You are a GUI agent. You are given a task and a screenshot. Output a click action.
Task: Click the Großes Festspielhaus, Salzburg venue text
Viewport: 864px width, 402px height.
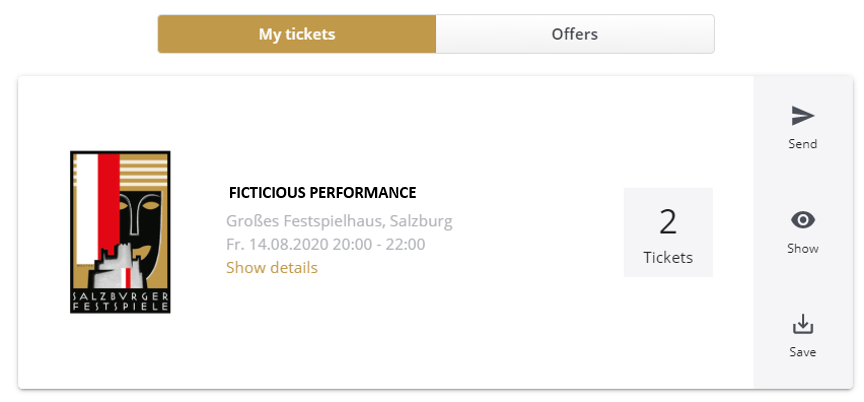(339, 221)
